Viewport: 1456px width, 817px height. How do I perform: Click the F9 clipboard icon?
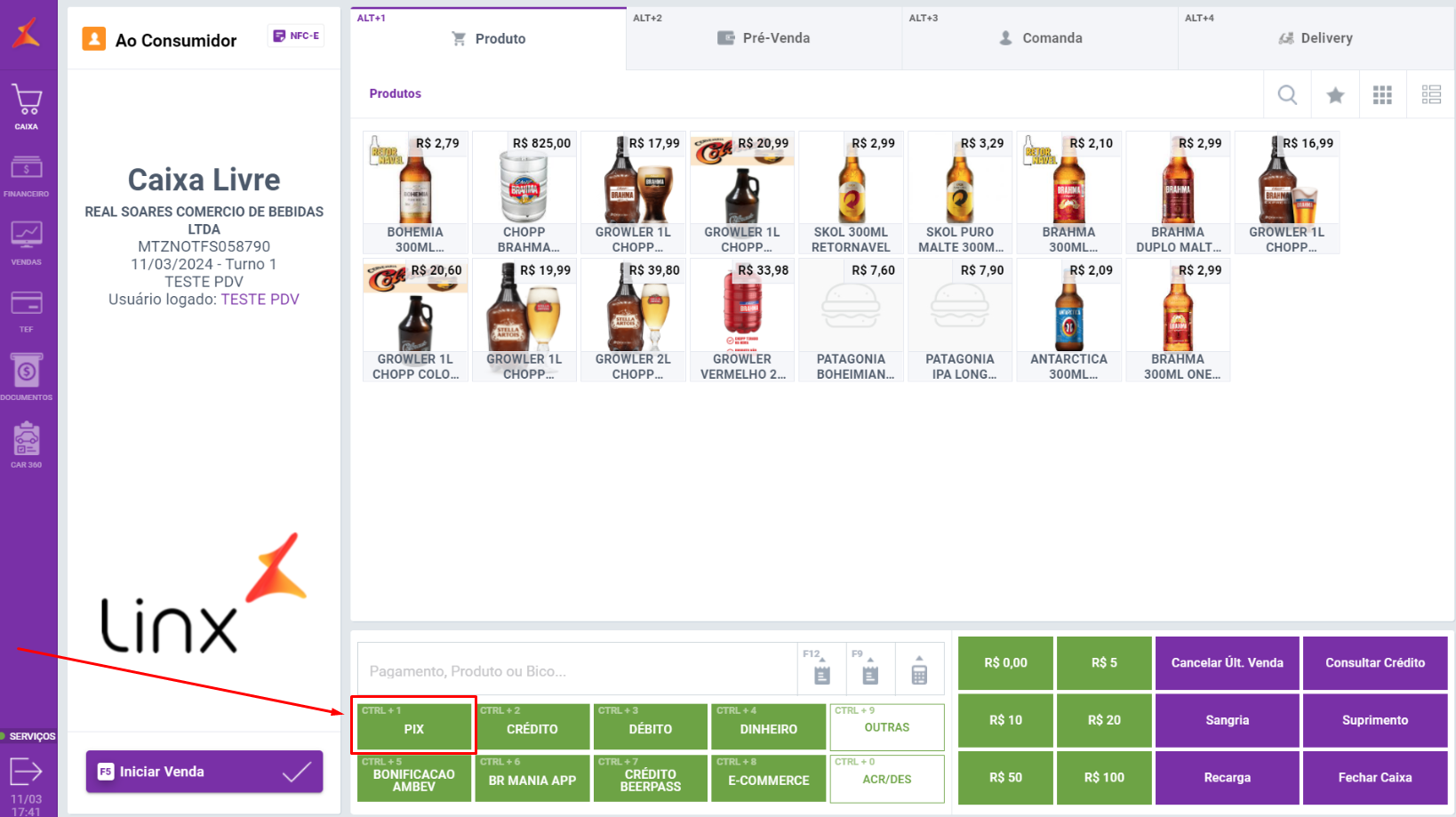tap(870, 669)
